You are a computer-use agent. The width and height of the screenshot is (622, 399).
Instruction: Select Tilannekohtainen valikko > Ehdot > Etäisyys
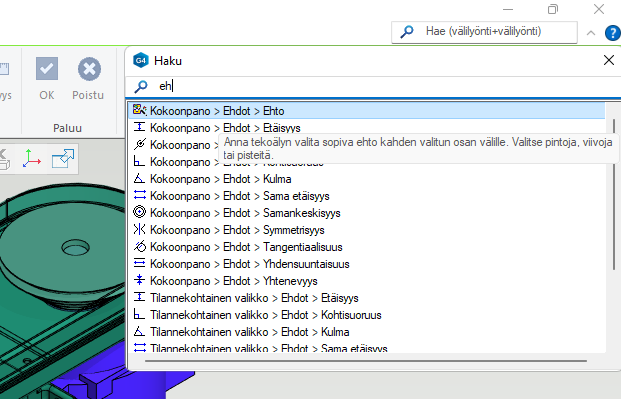click(367, 298)
